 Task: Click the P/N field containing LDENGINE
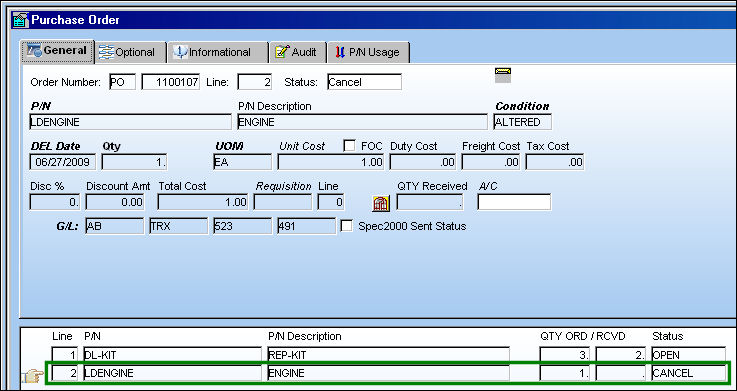(130, 122)
